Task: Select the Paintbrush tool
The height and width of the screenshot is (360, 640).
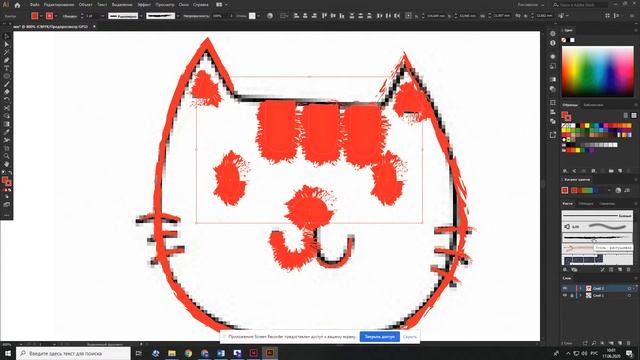Action: click(7, 84)
